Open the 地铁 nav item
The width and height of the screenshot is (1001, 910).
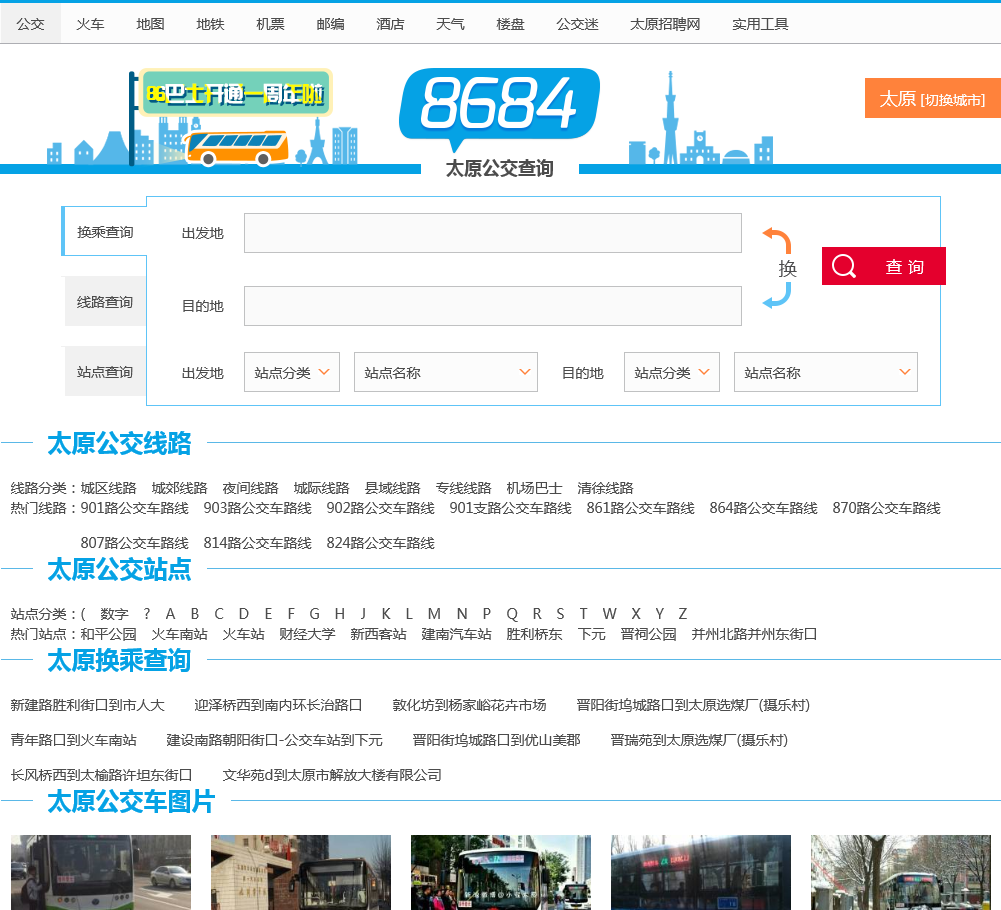pos(210,24)
